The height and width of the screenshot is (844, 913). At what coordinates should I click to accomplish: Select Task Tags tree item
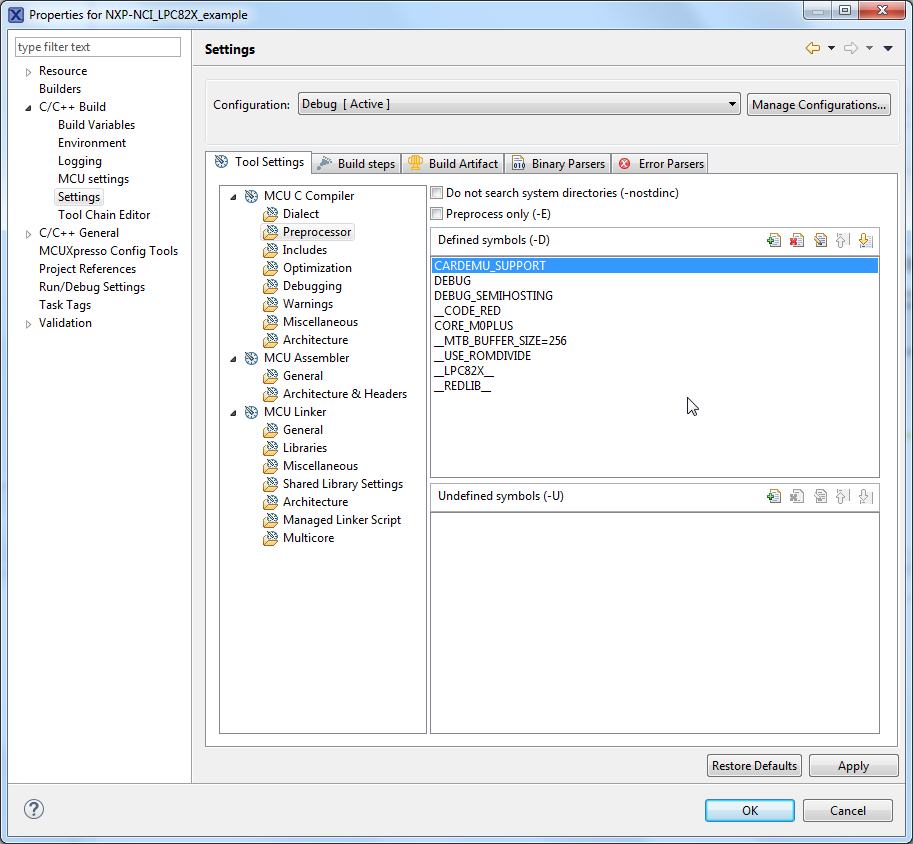pos(65,305)
